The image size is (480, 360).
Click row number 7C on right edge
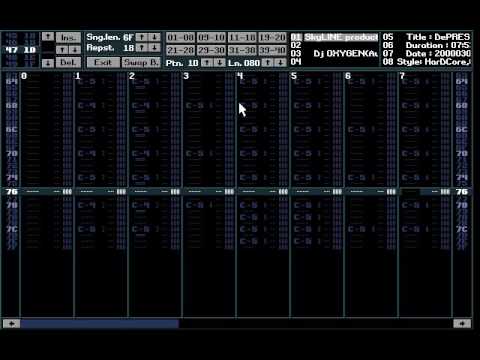point(462,229)
